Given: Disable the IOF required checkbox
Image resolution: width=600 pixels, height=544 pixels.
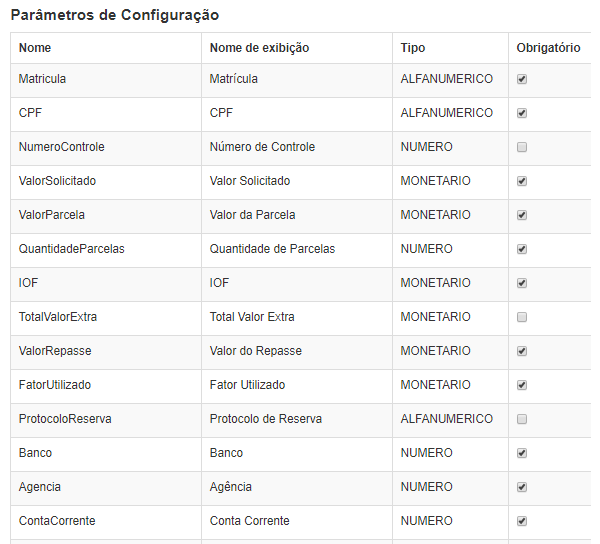Looking at the screenshot, I should click(522, 283).
